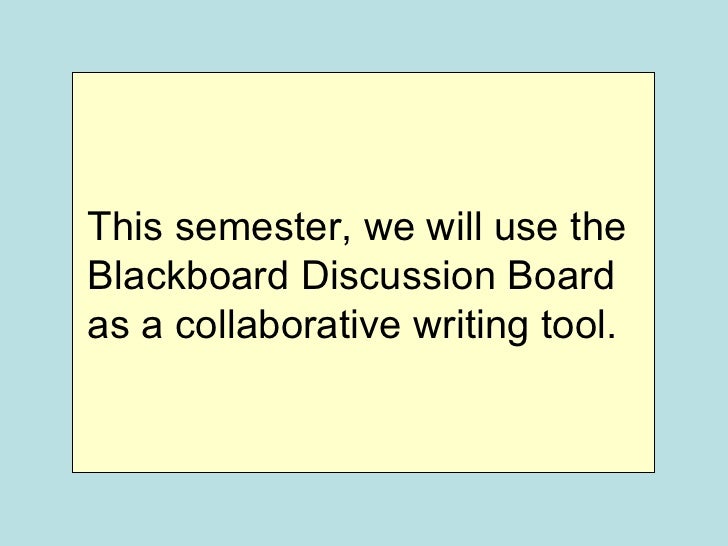Screen dimensions: 728x546
Task: Select the word "Discussion" in the text
Action: (x=398, y=275)
